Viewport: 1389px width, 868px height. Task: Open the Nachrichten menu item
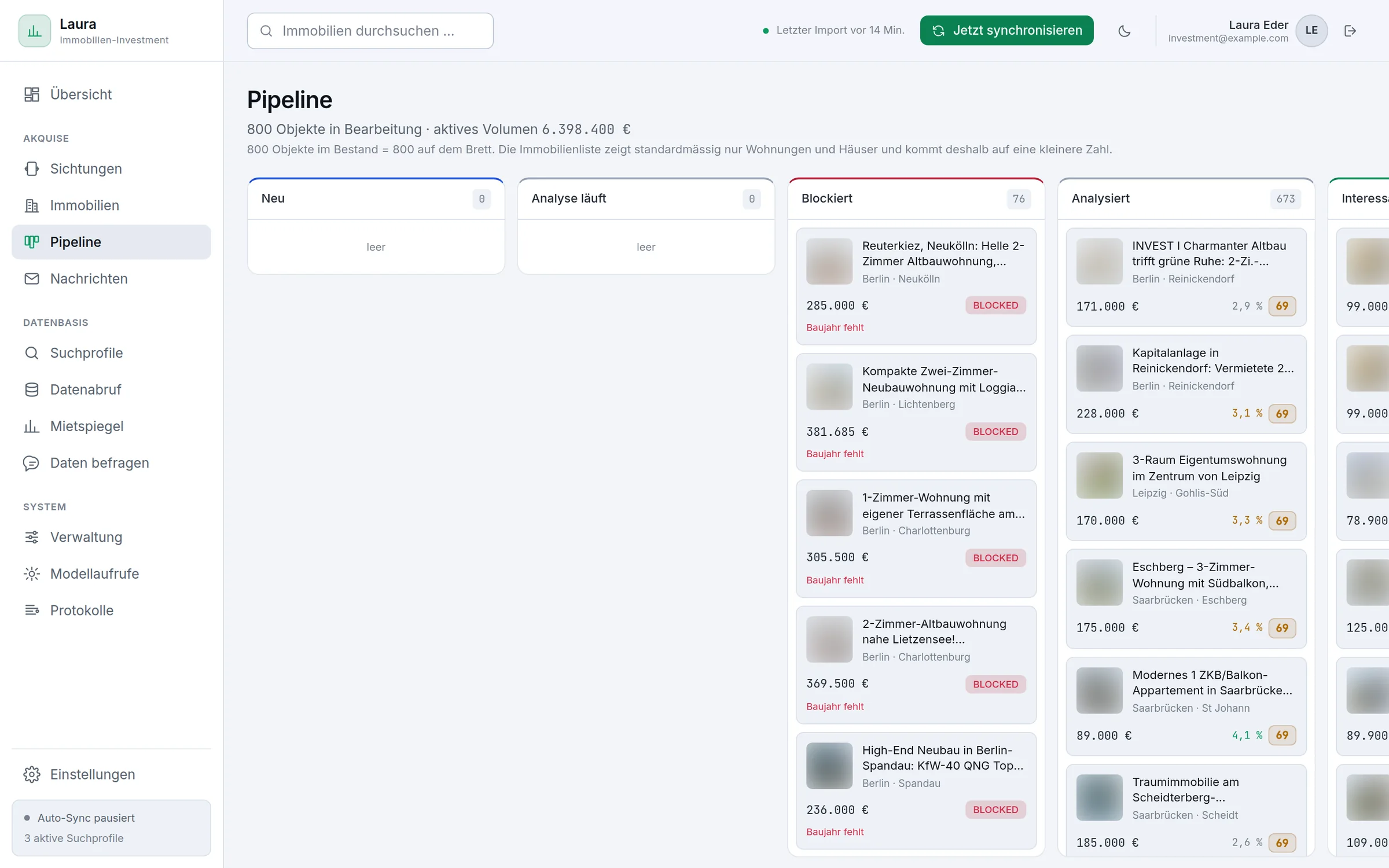point(111,278)
